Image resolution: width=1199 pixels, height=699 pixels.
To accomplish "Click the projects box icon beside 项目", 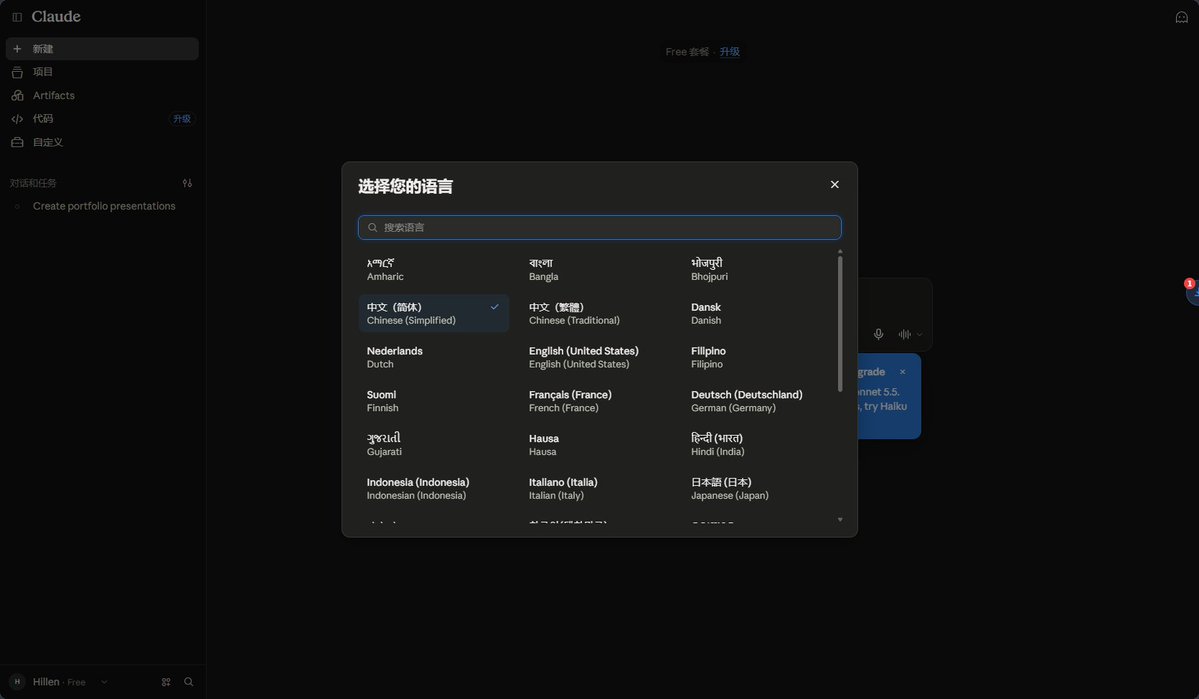I will coord(17,72).
